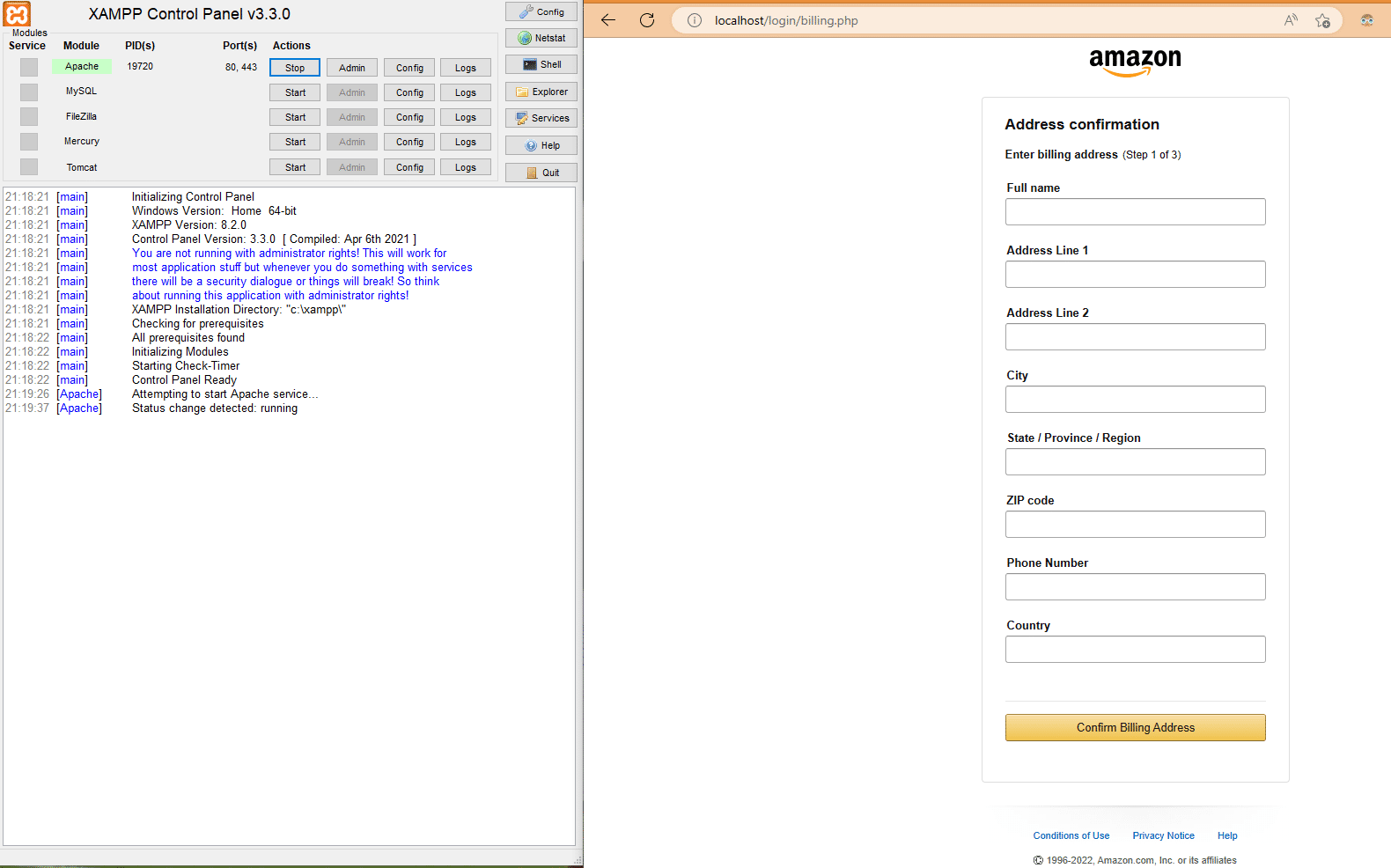Screen dimensions: 1391x868
Task: Open XAMPP Help
Action: pos(541,145)
